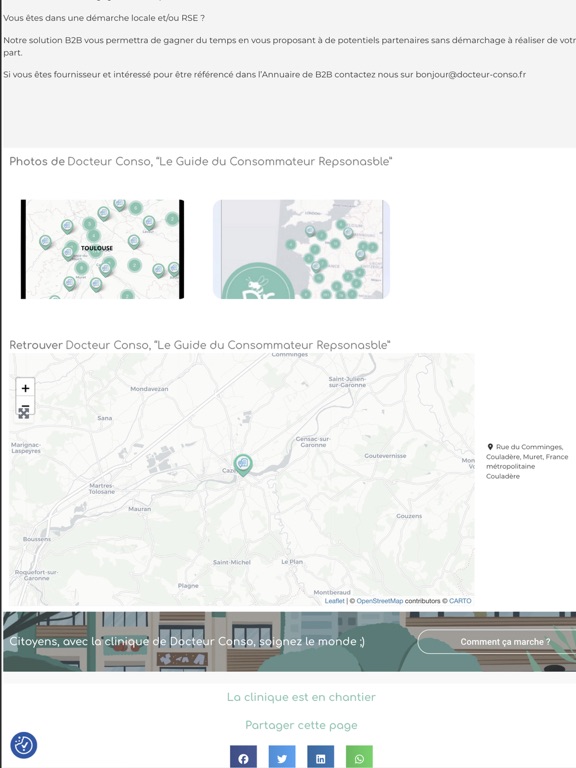576x768 pixels.
Task: Zoom in on the map
Action: 25,388
